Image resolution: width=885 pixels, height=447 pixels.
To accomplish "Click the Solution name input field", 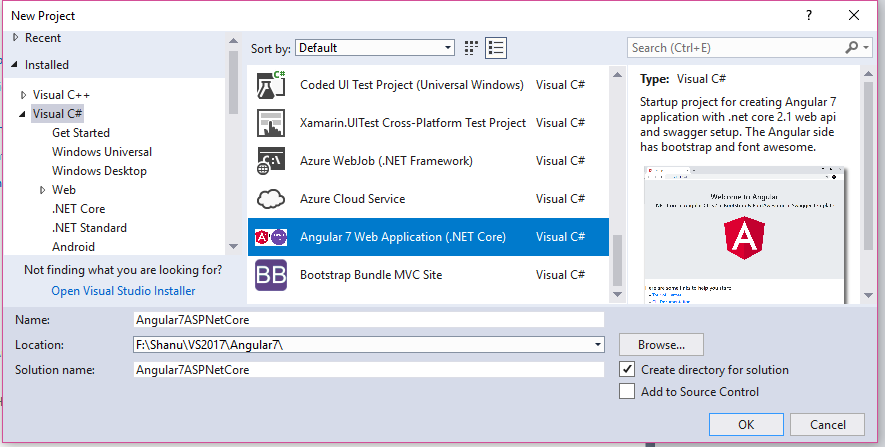I will (x=369, y=370).
